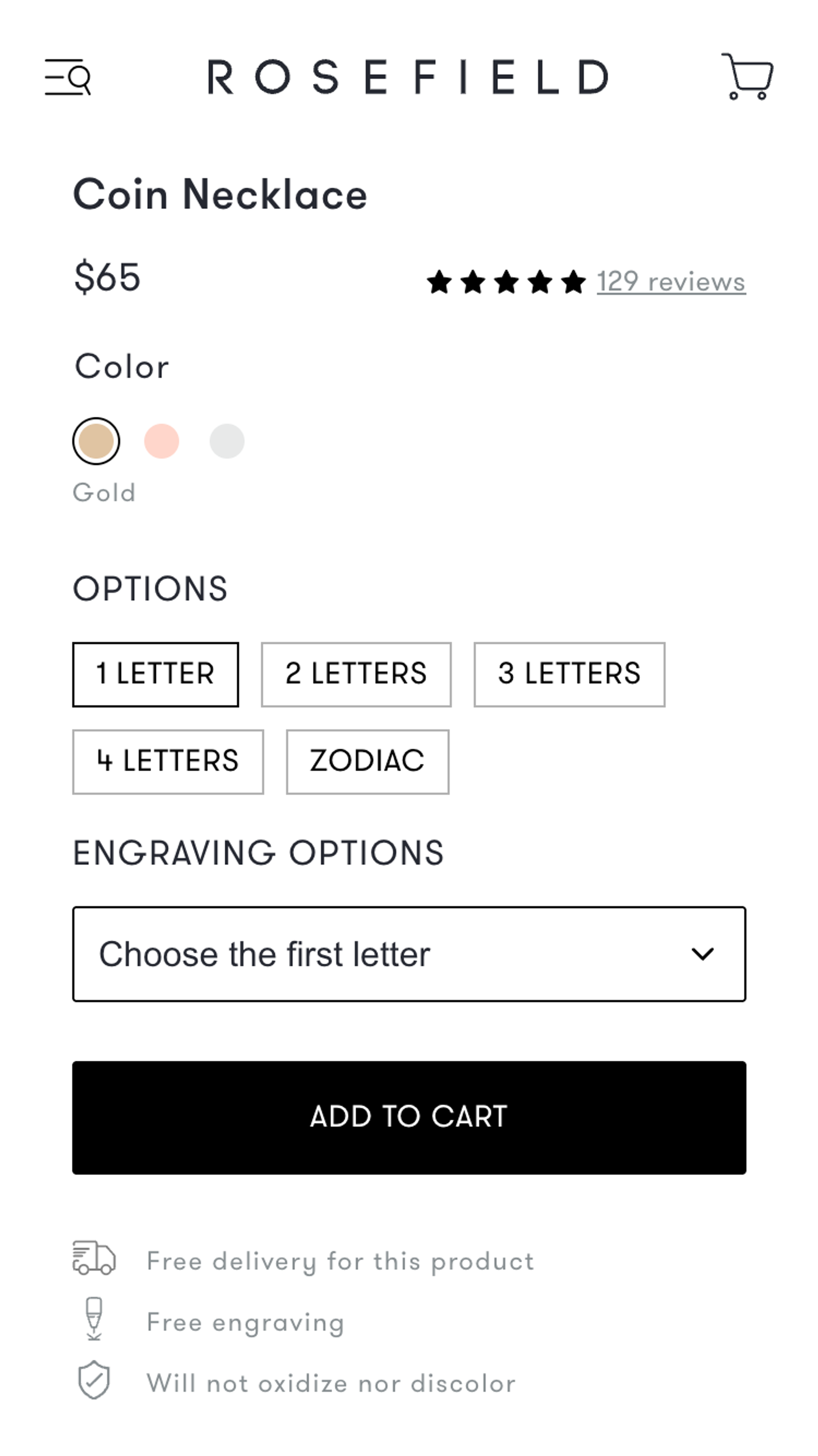Click the engraving dropdown chevron arrow

coord(702,954)
